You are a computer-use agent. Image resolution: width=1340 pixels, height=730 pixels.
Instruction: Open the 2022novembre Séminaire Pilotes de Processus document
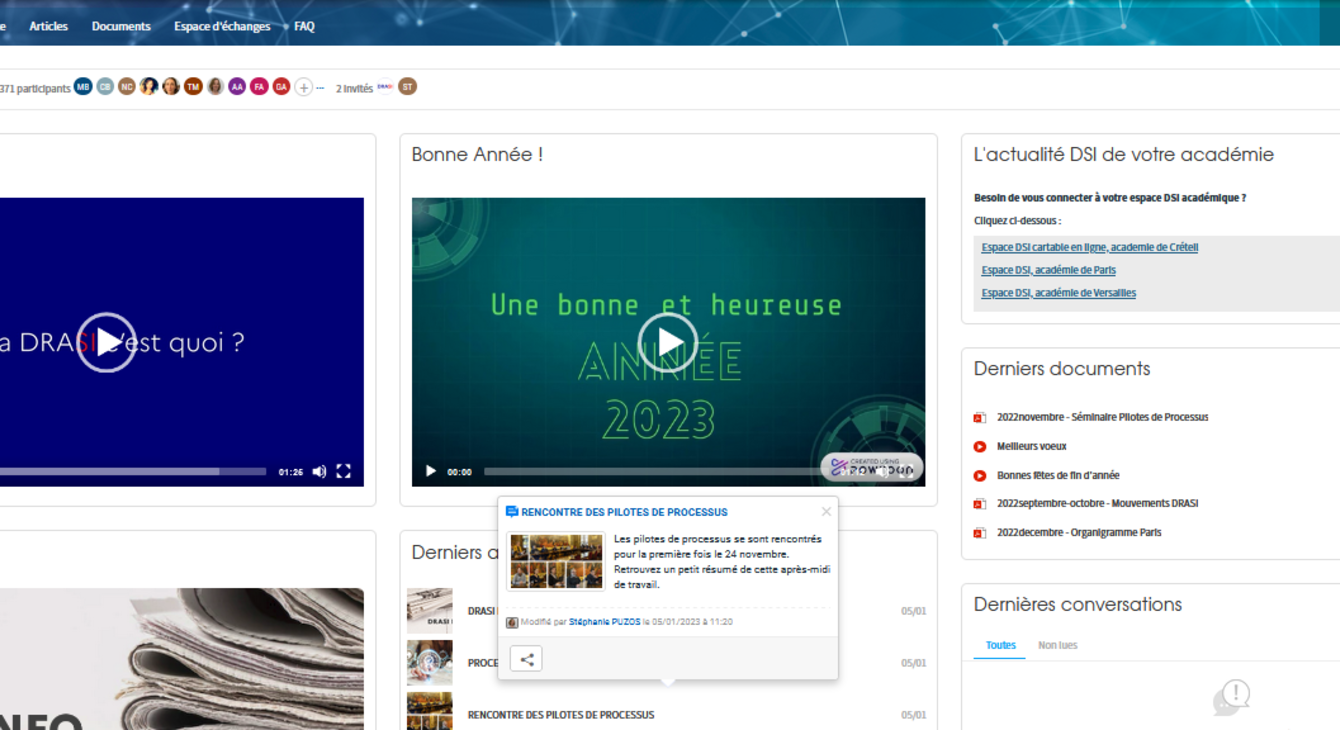click(x=1102, y=417)
